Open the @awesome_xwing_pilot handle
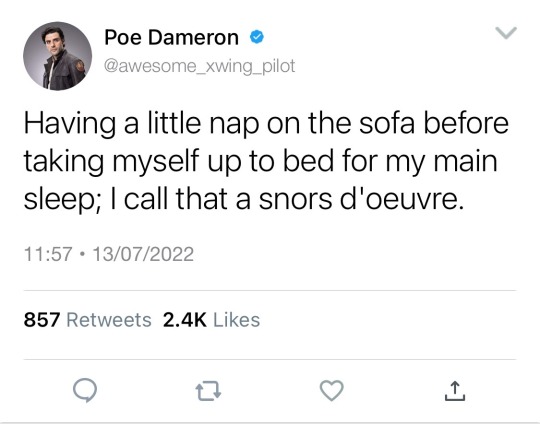The width and height of the screenshot is (540, 424). pos(199,66)
